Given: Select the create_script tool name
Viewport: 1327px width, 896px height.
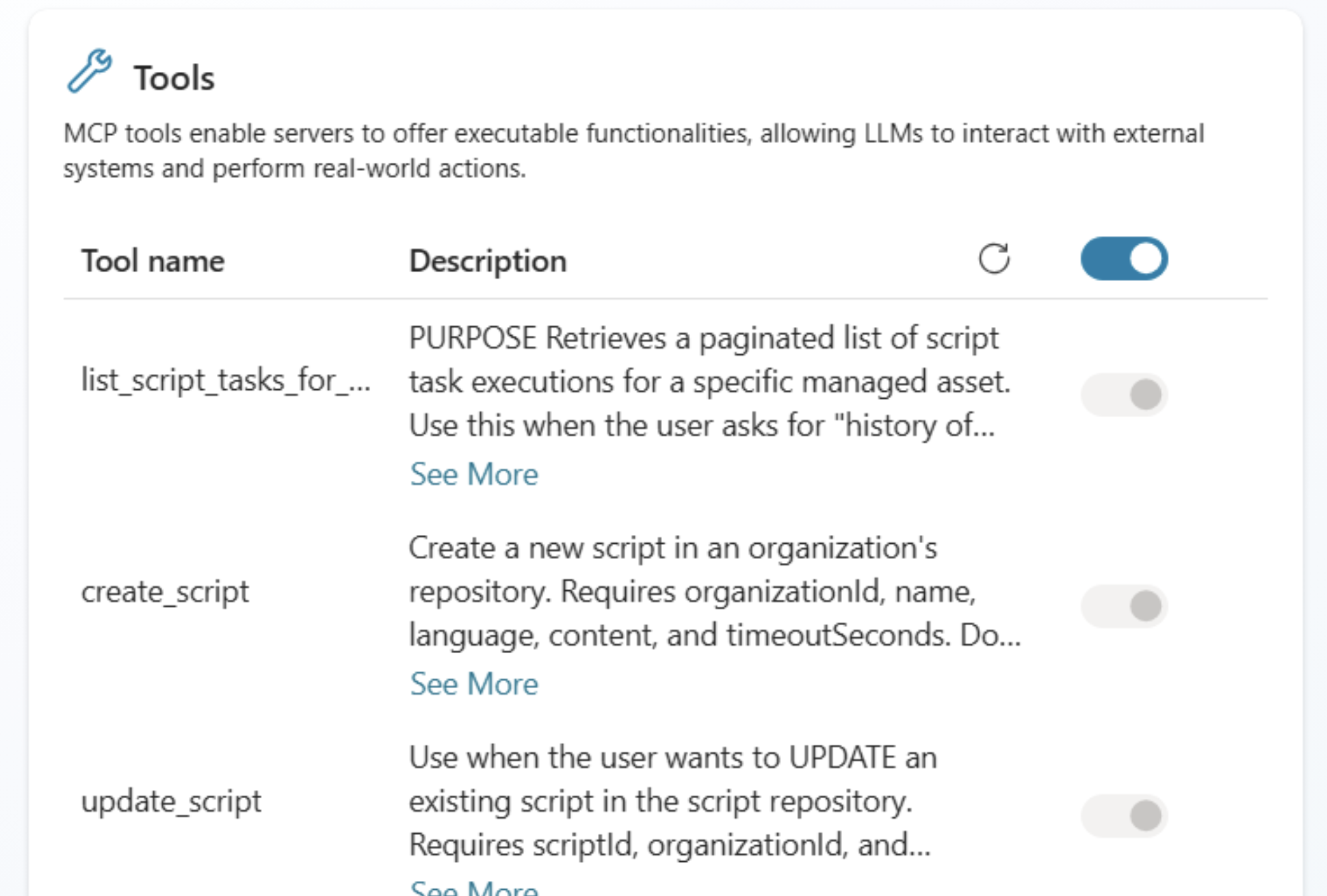Looking at the screenshot, I should pos(165,591).
